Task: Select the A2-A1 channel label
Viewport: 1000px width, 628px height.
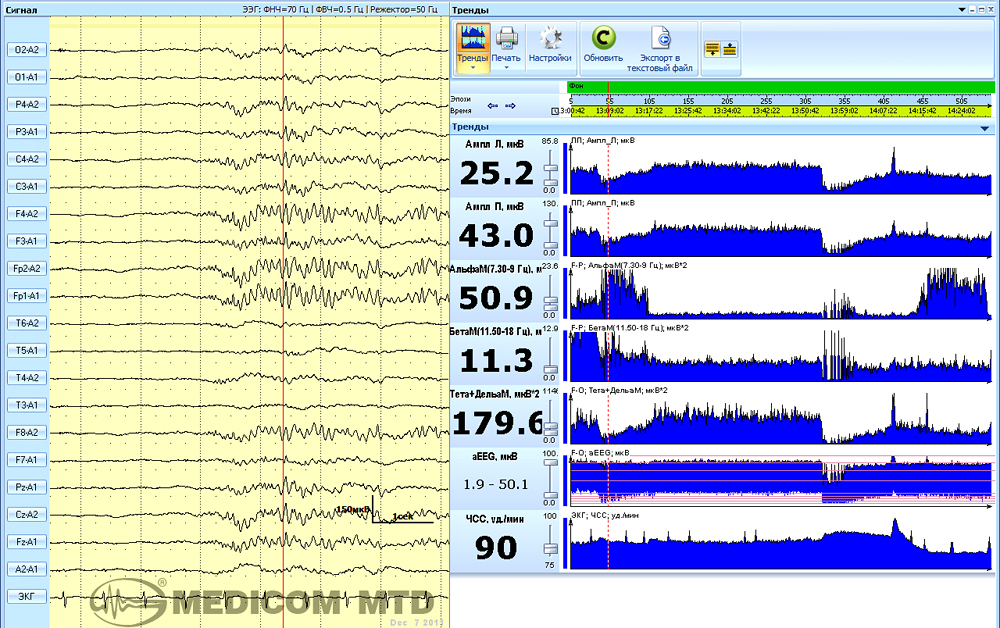Action: [27, 569]
